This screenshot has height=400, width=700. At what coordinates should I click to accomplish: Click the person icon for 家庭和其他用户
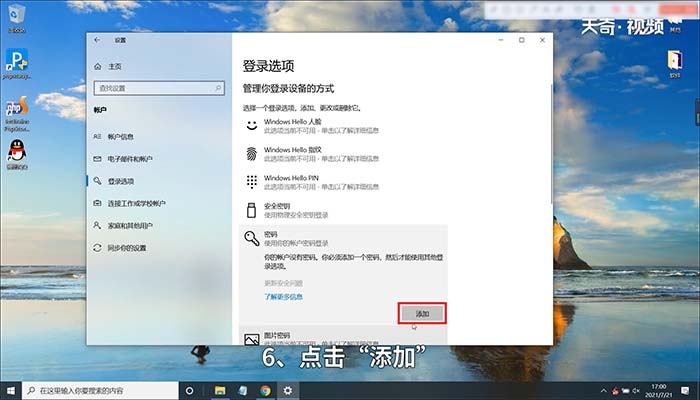pos(97,225)
